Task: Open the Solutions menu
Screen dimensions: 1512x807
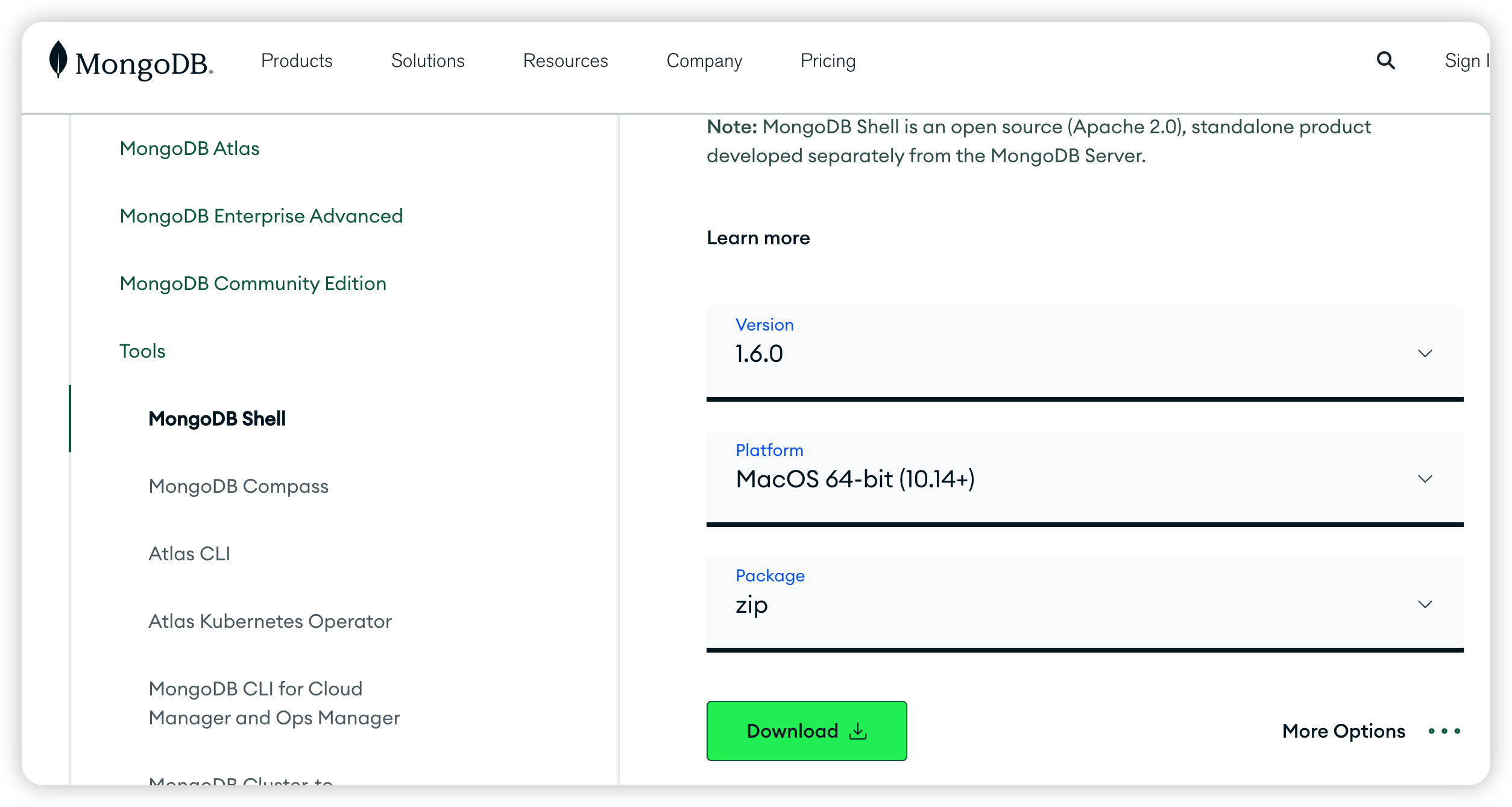Action: [427, 61]
